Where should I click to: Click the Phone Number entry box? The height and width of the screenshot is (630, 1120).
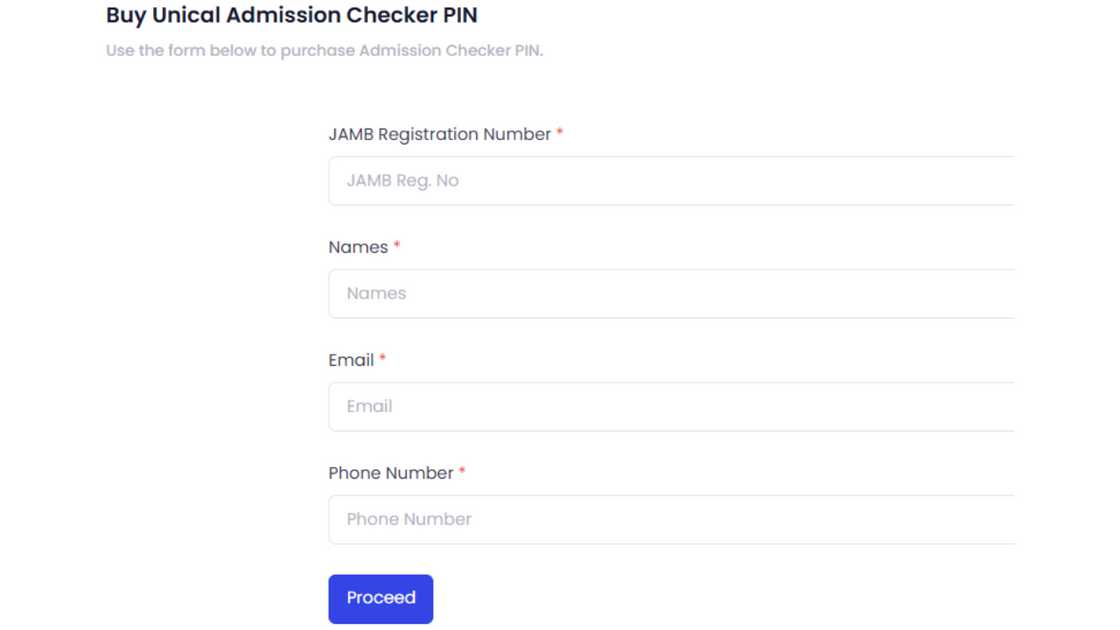tap(670, 519)
